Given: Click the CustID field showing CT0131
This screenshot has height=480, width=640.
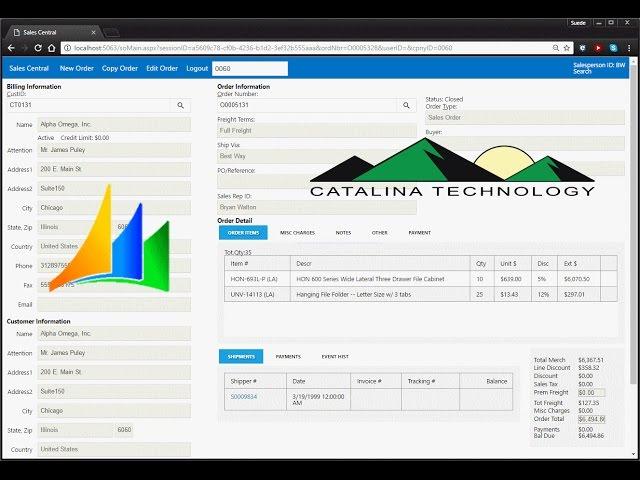Looking at the screenshot, I should pyautogui.click(x=89, y=105).
